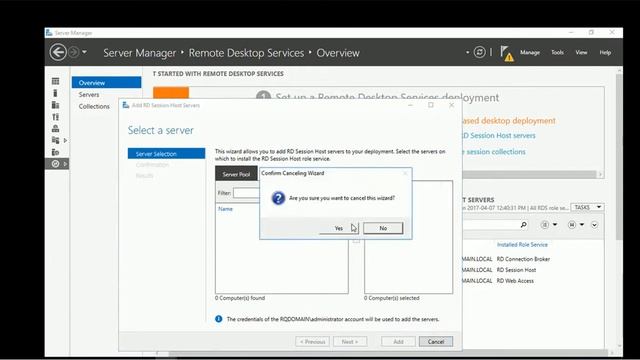Open Remote Desktop Services sidebar icon
The image size is (640, 360).
[56, 164]
